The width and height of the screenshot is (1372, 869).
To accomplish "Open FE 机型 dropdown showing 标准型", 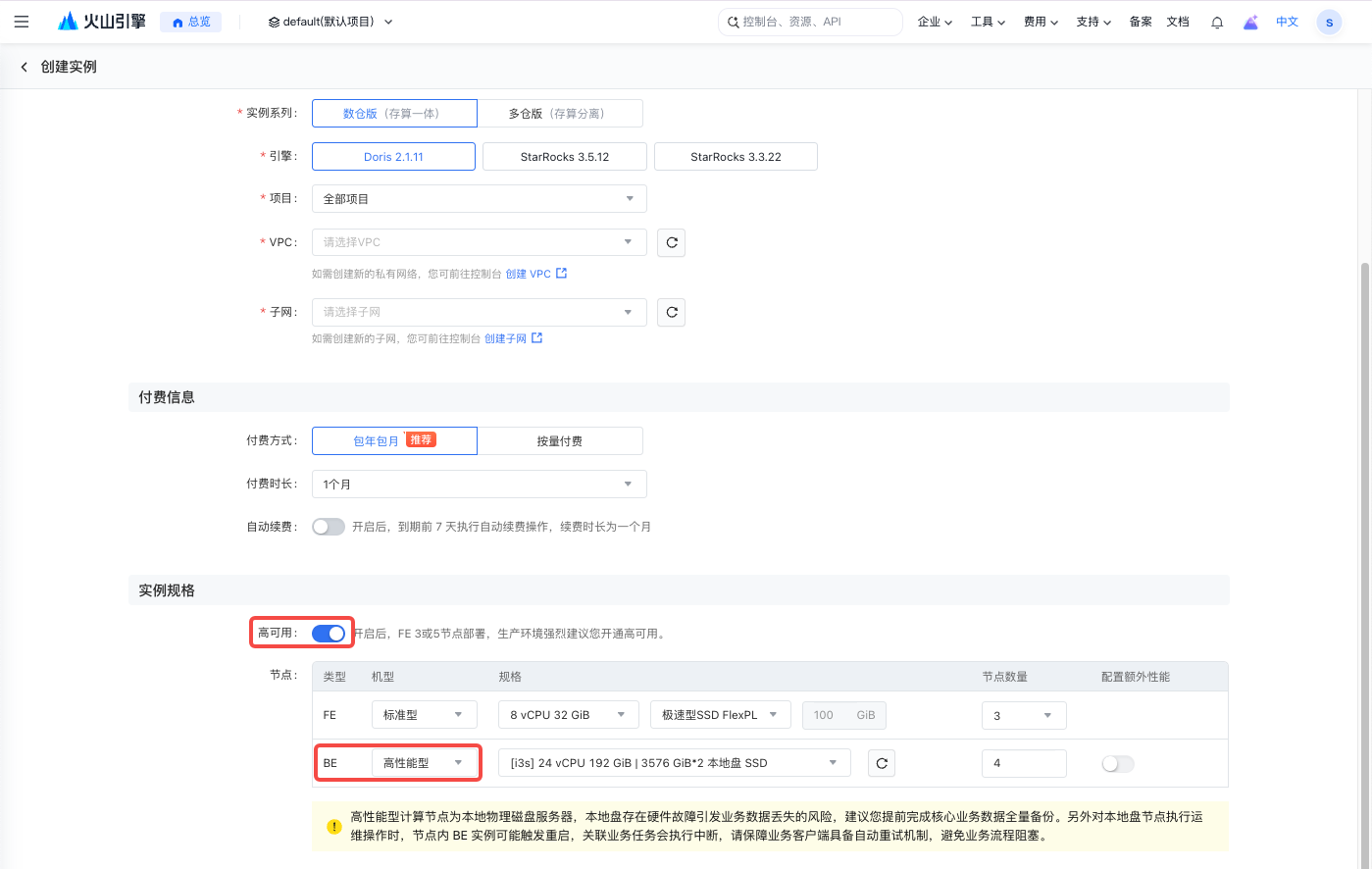I will coord(425,715).
